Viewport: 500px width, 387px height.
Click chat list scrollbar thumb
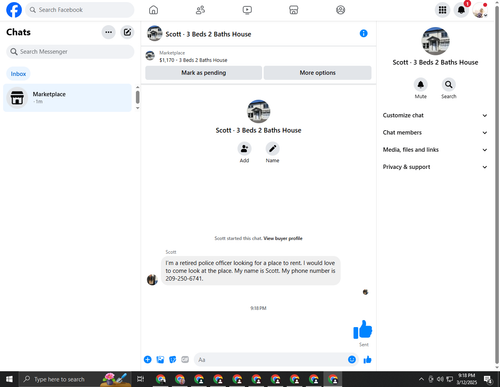pyautogui.click(x=137, y=97)
